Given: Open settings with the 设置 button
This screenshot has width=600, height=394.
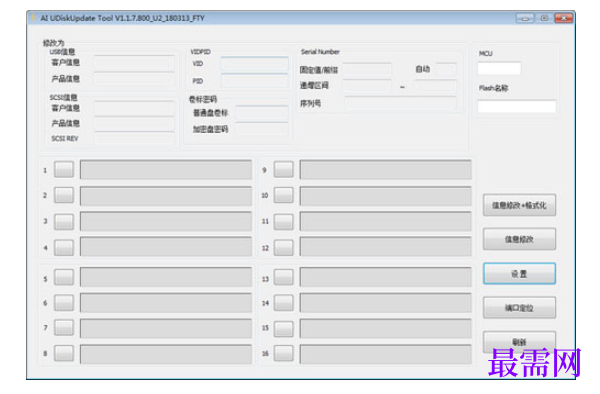Looking at the screenshot, I should (x=519, y=274).
